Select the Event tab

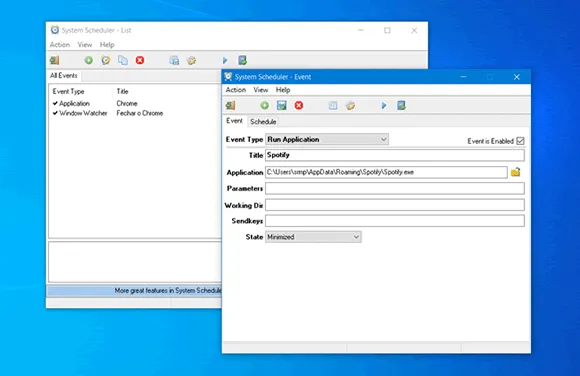[x=235, y=121]
